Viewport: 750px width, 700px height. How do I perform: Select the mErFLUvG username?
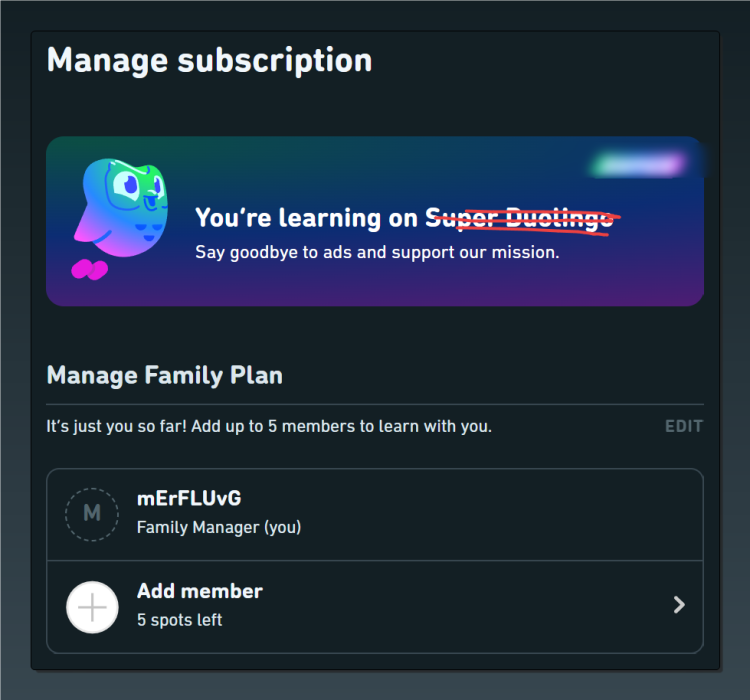(x=189, y=499)
